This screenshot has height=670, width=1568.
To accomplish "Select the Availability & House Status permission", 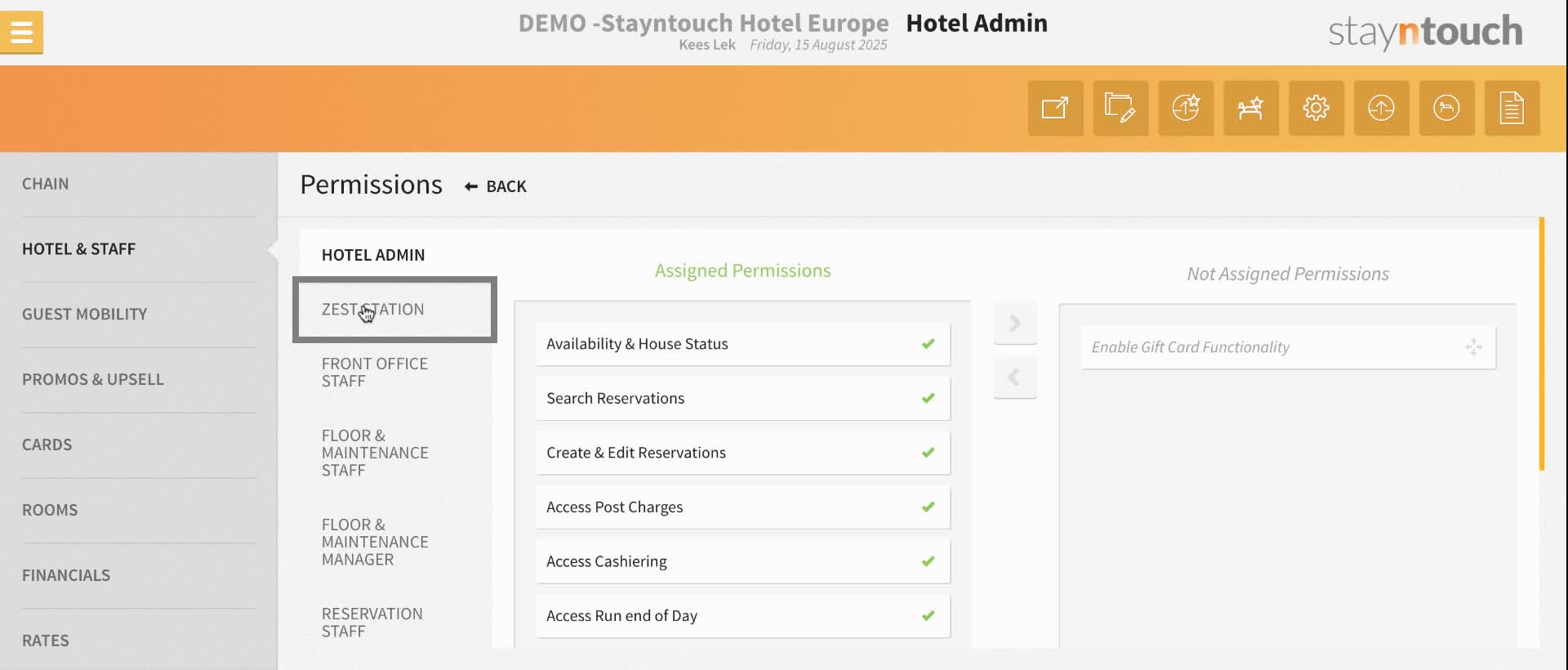I will pos(742,344).
